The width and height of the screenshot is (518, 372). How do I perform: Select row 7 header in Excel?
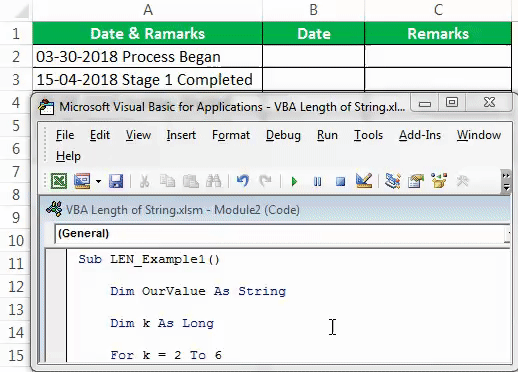(16, 172)
